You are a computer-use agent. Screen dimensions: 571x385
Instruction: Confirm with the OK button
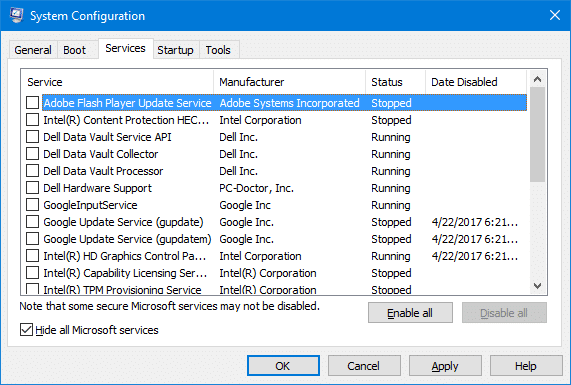283,366
